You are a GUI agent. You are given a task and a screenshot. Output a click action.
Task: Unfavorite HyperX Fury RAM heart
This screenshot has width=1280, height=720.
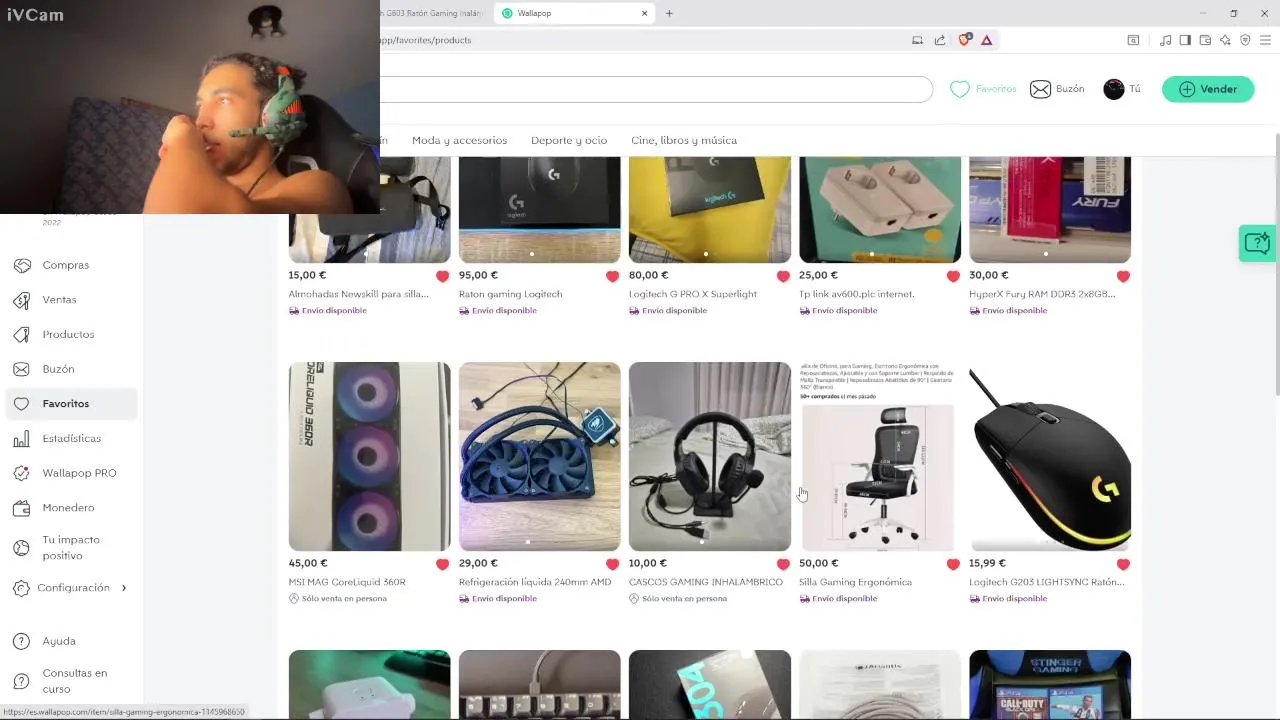coord(1123,276)
